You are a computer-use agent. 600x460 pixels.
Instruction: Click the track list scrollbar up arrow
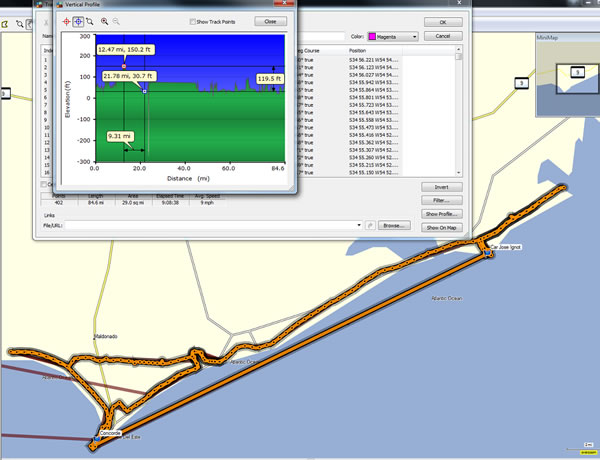click(459, 50)
